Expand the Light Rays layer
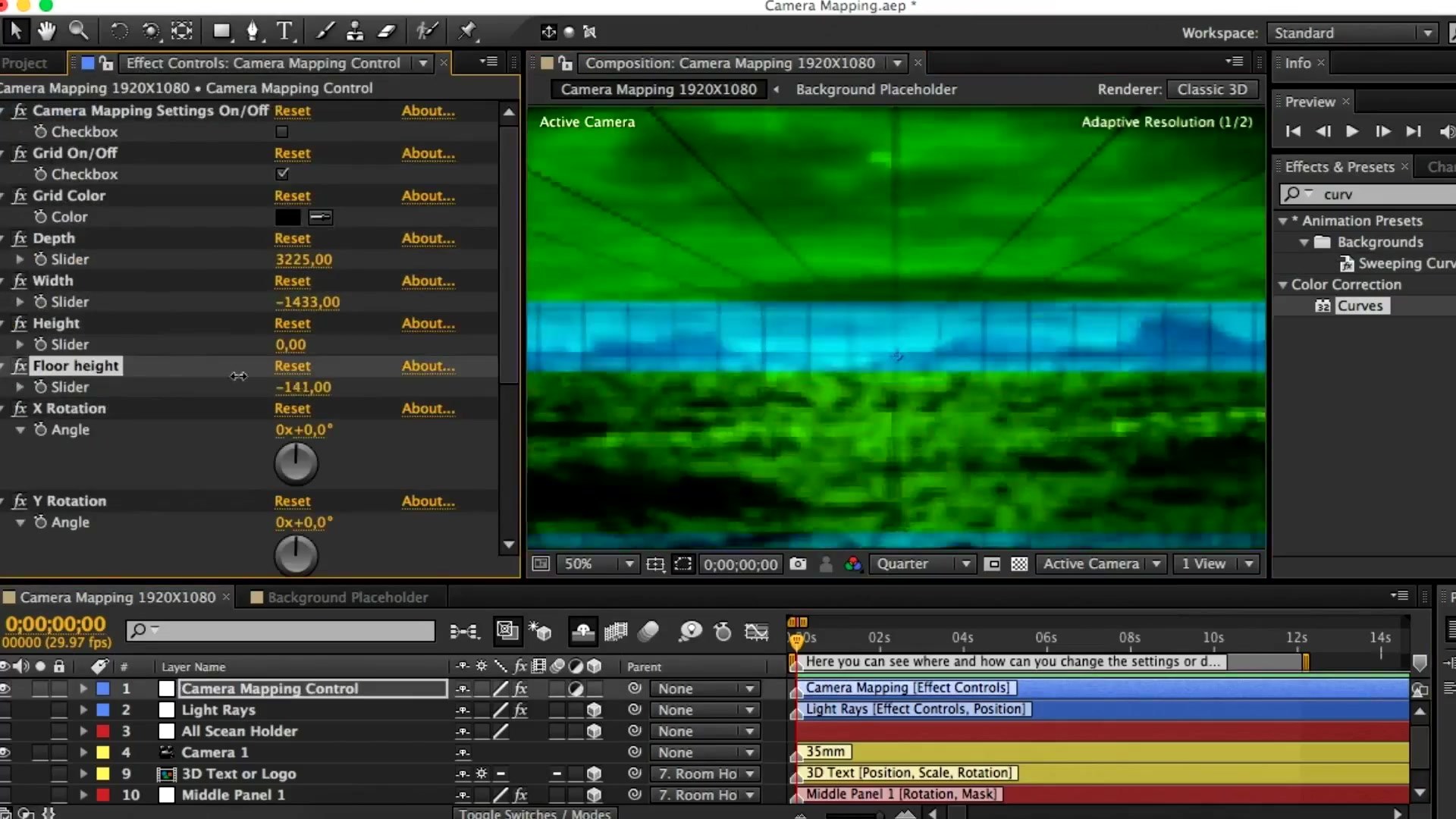The height and width of the screenshot is (819, 1456). 83,710
